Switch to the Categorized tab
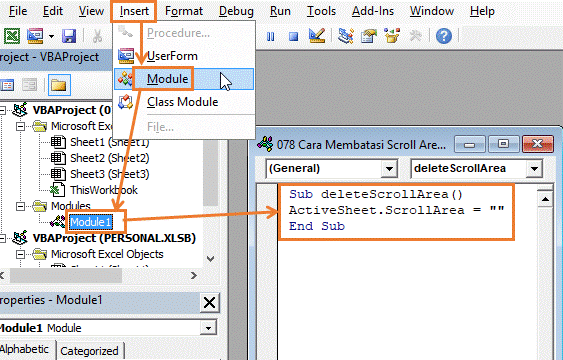 click(89, 351)
